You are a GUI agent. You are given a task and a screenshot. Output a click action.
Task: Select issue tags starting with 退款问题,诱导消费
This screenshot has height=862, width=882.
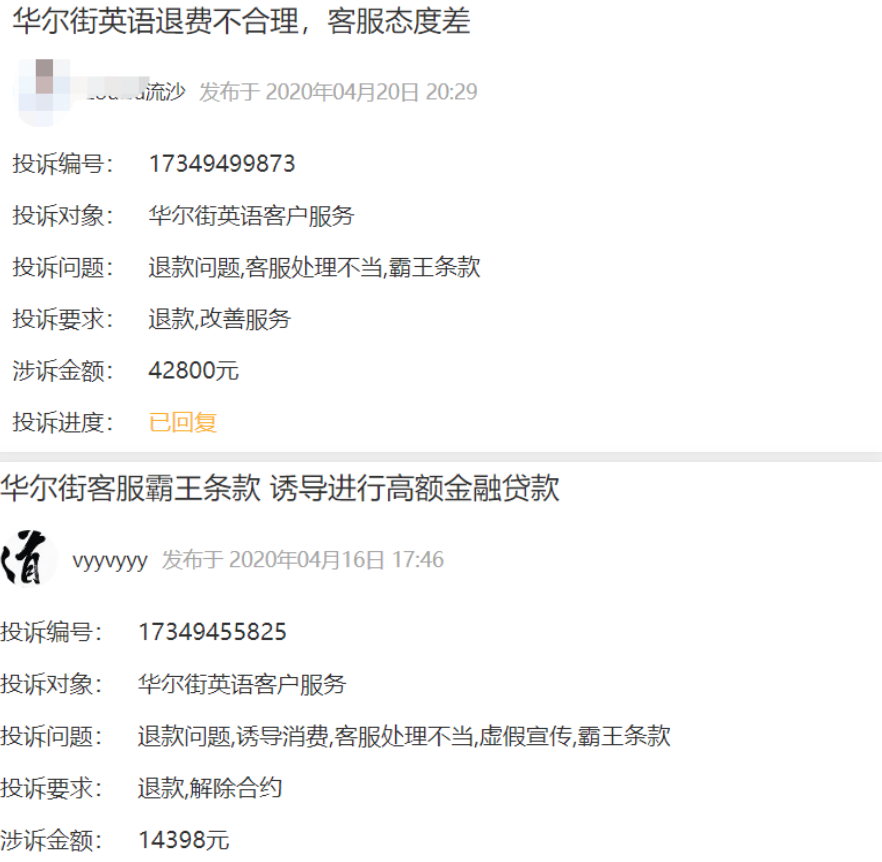coord(404,735)
